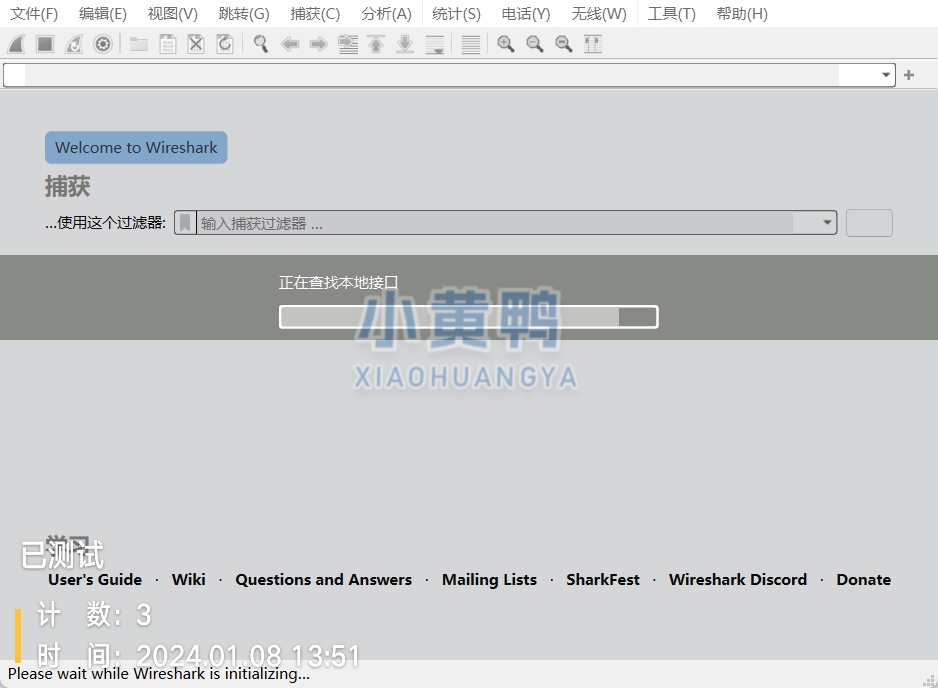Open the Donate link
Image resolution: width=938 pixels, height=688 pixels.
pos(864,580)
